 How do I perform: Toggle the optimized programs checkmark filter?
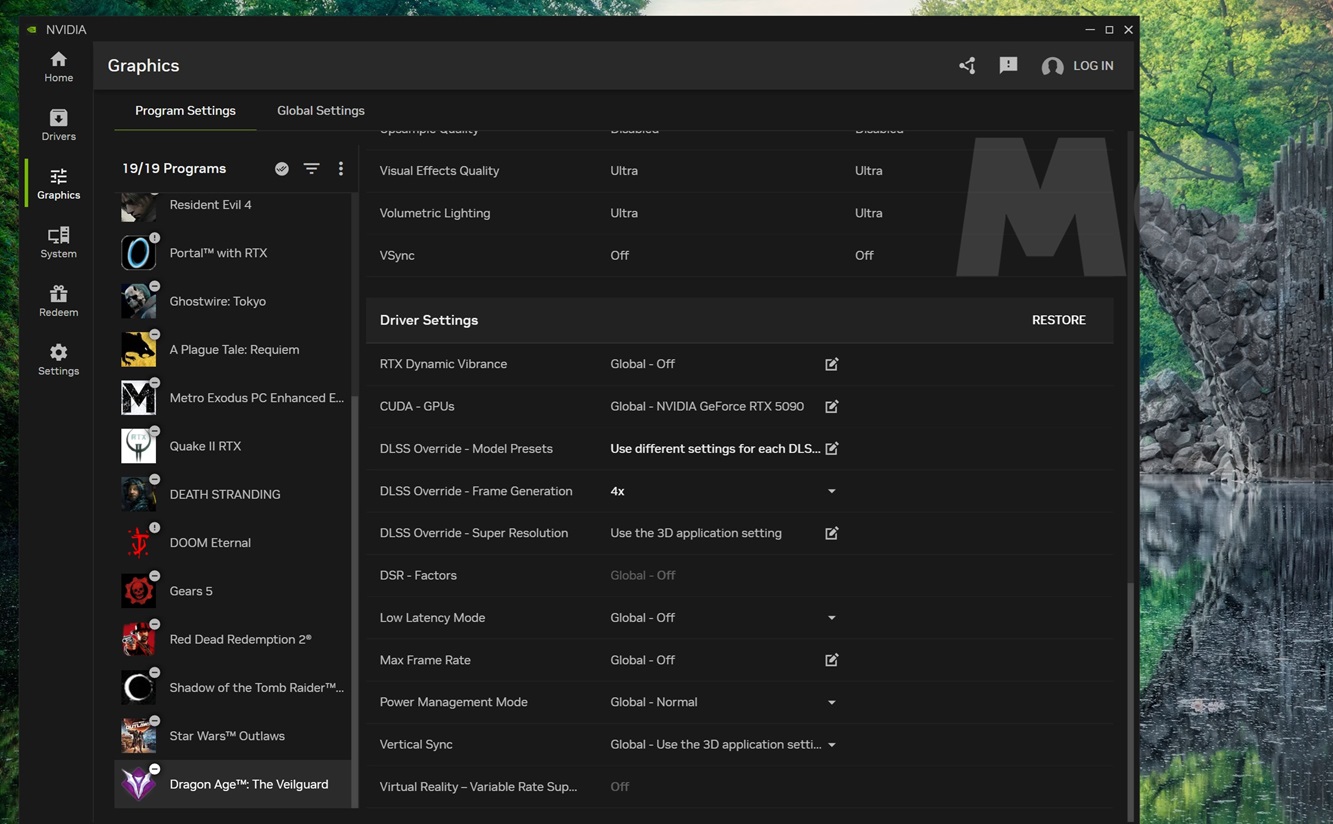pyautogui.click(x=282, y=169)
